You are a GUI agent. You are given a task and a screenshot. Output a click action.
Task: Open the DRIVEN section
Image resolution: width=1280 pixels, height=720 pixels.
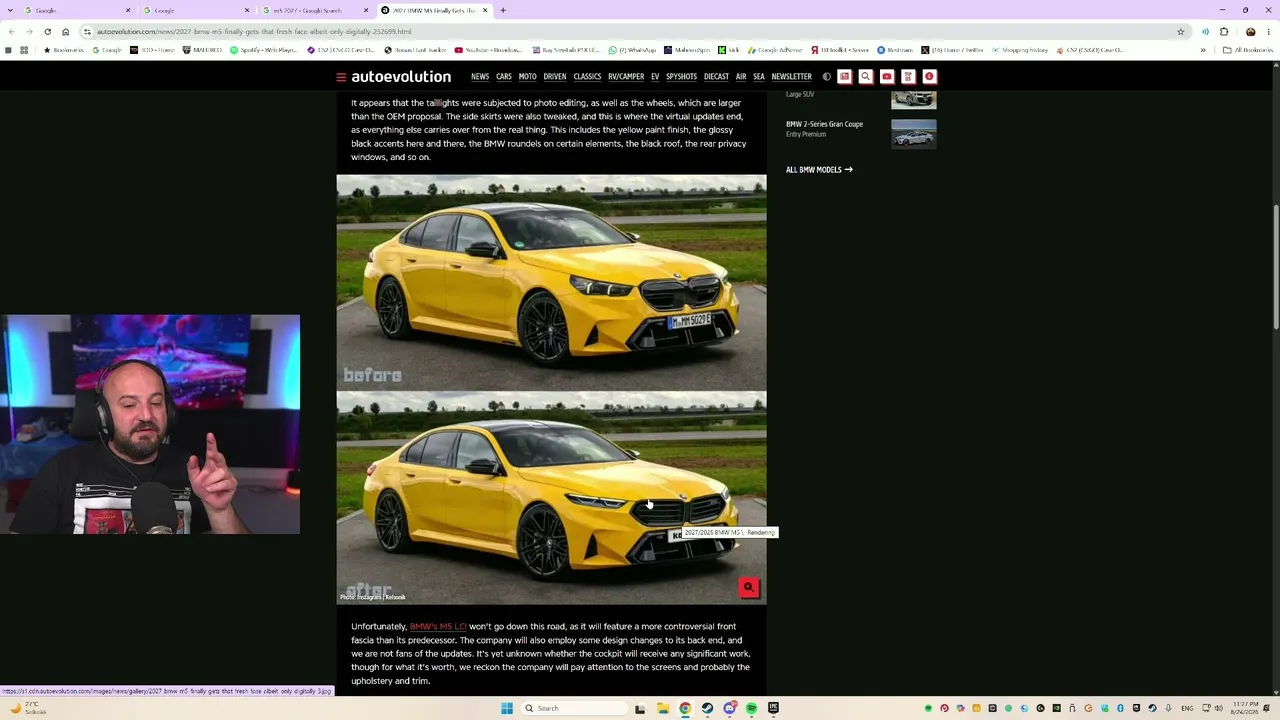pos(555,77)
